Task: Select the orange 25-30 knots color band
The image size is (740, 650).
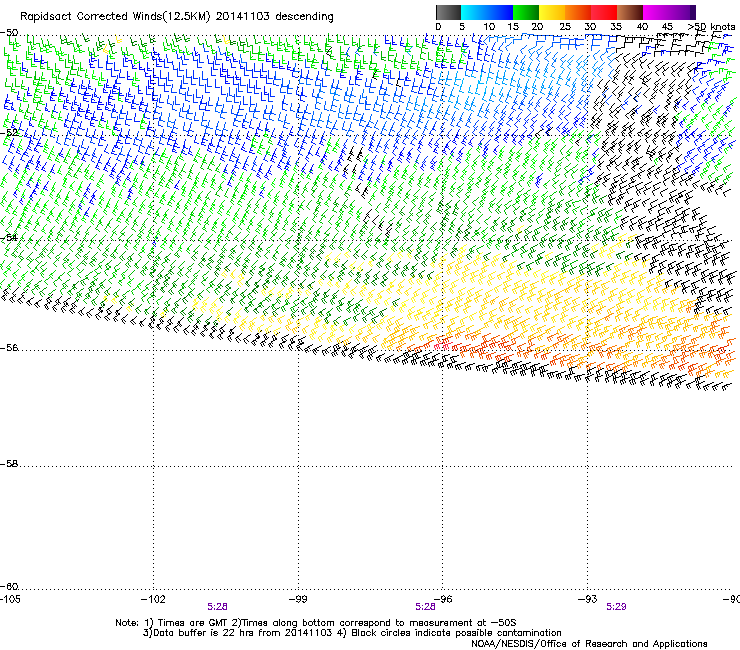Action: pyautogui.click(x=578, y=12)
